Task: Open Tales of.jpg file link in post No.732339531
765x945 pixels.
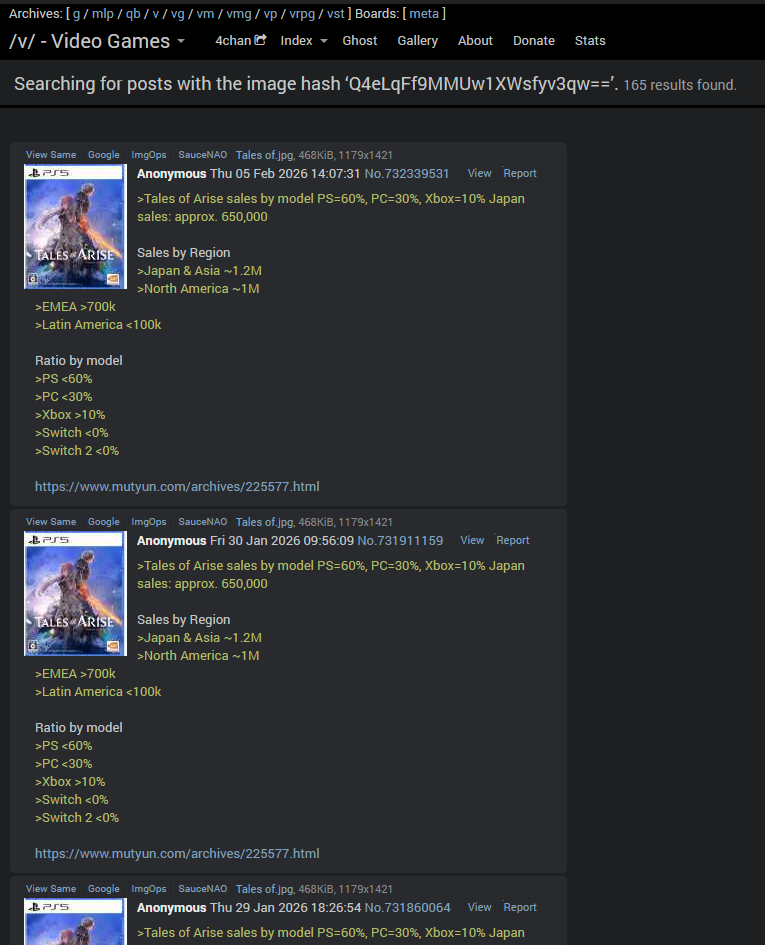Action: [265, 155]
